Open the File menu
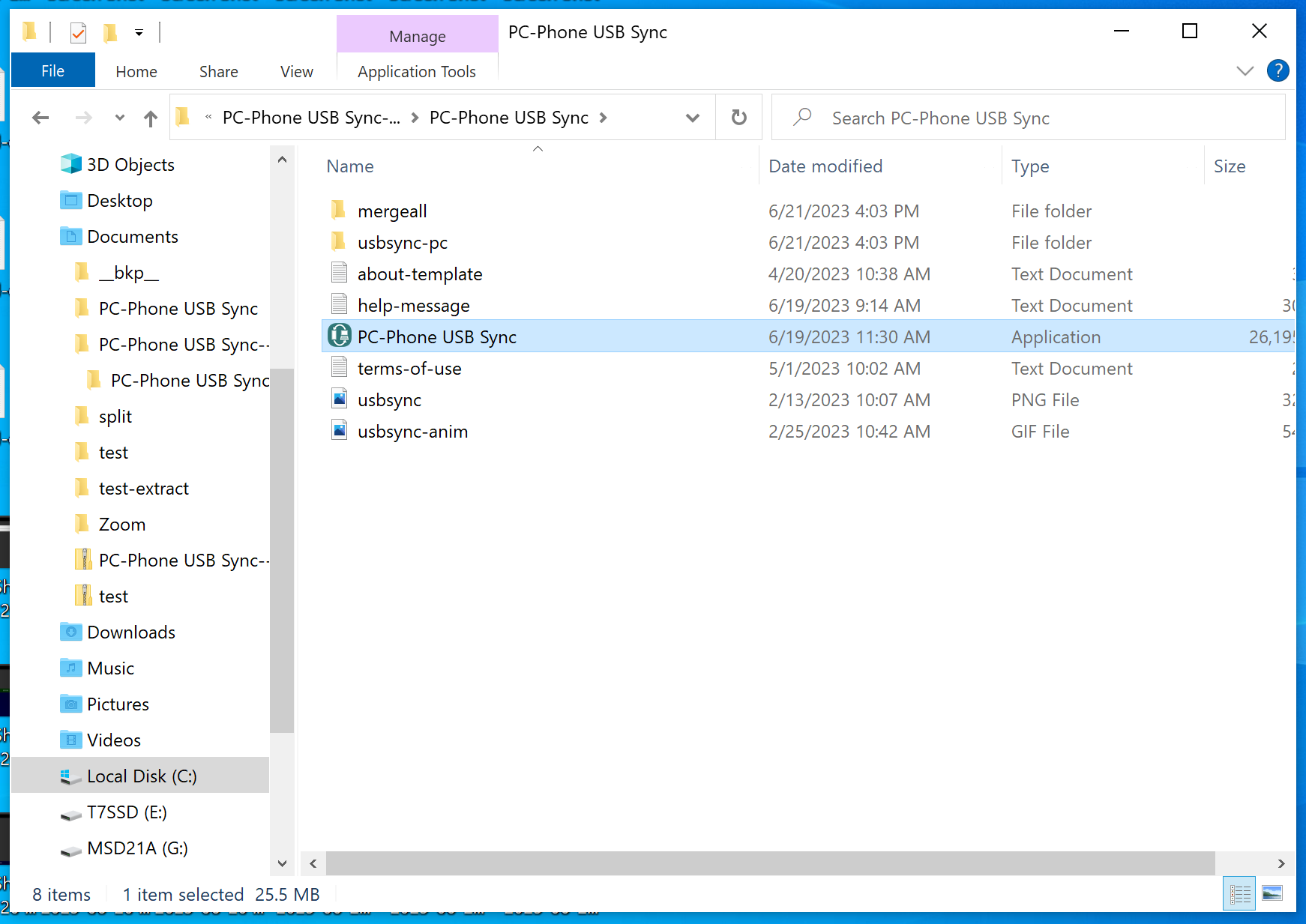The image size is (1306, 924). (x=52, y=71)
